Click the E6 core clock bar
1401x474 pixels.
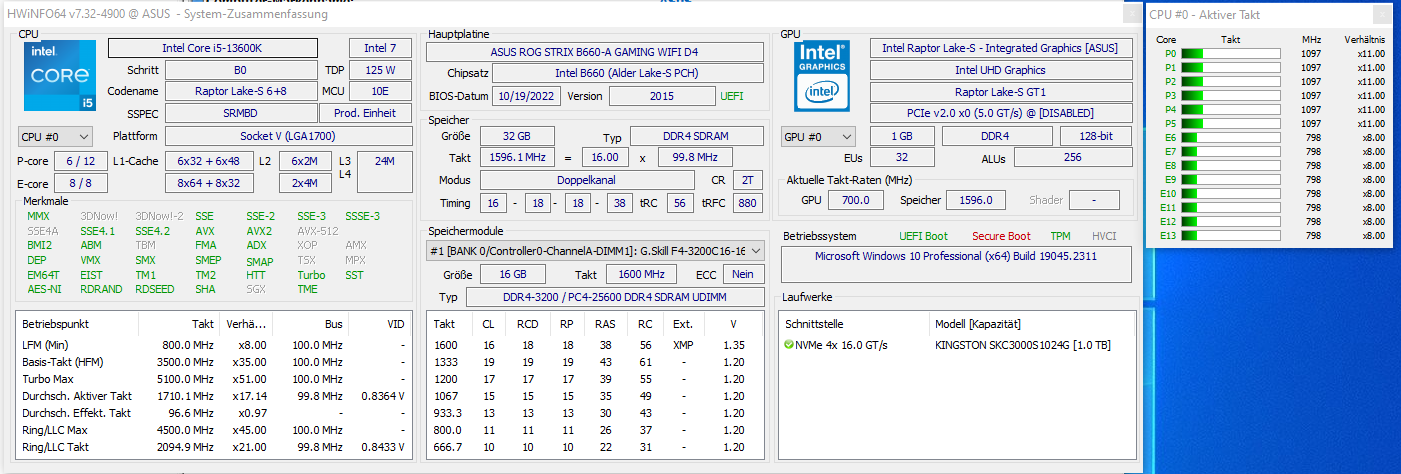point(1231,138)
